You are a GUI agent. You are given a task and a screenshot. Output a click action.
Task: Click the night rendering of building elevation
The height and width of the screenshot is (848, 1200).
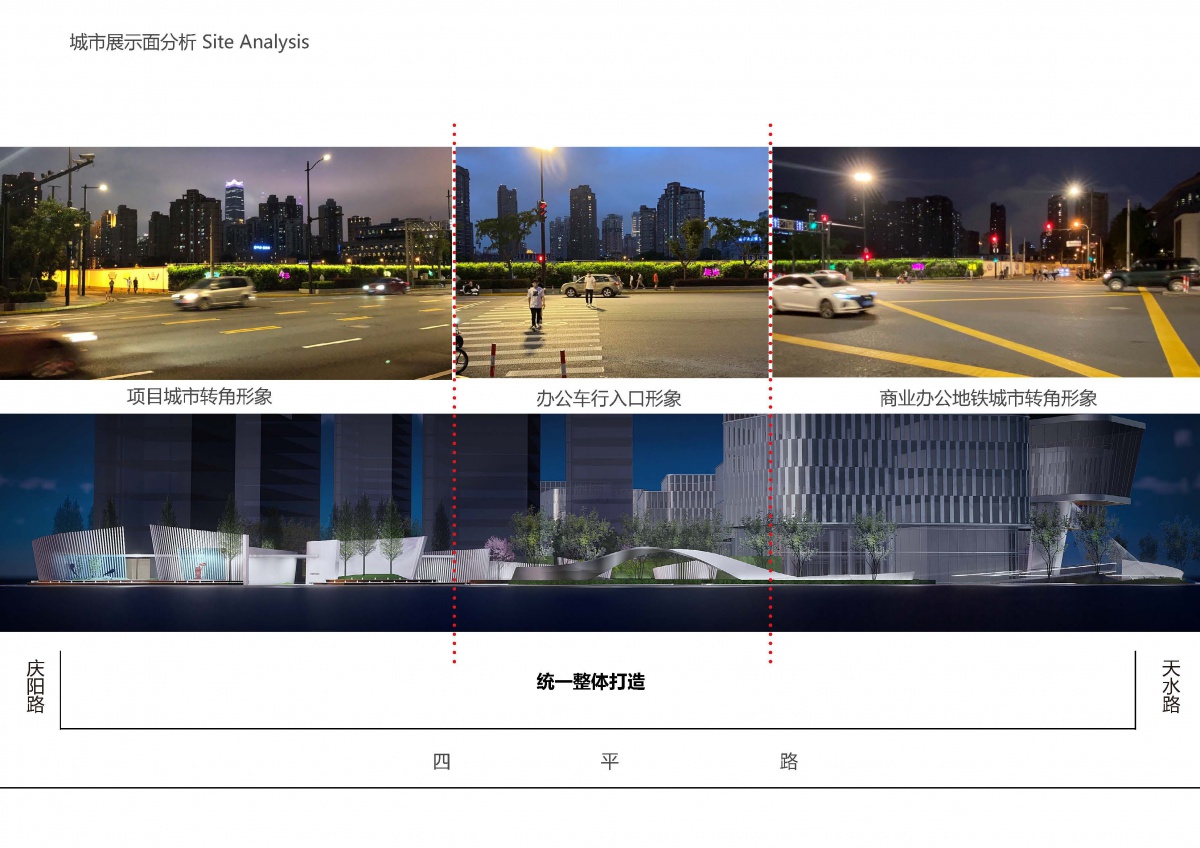coord(600,522)
